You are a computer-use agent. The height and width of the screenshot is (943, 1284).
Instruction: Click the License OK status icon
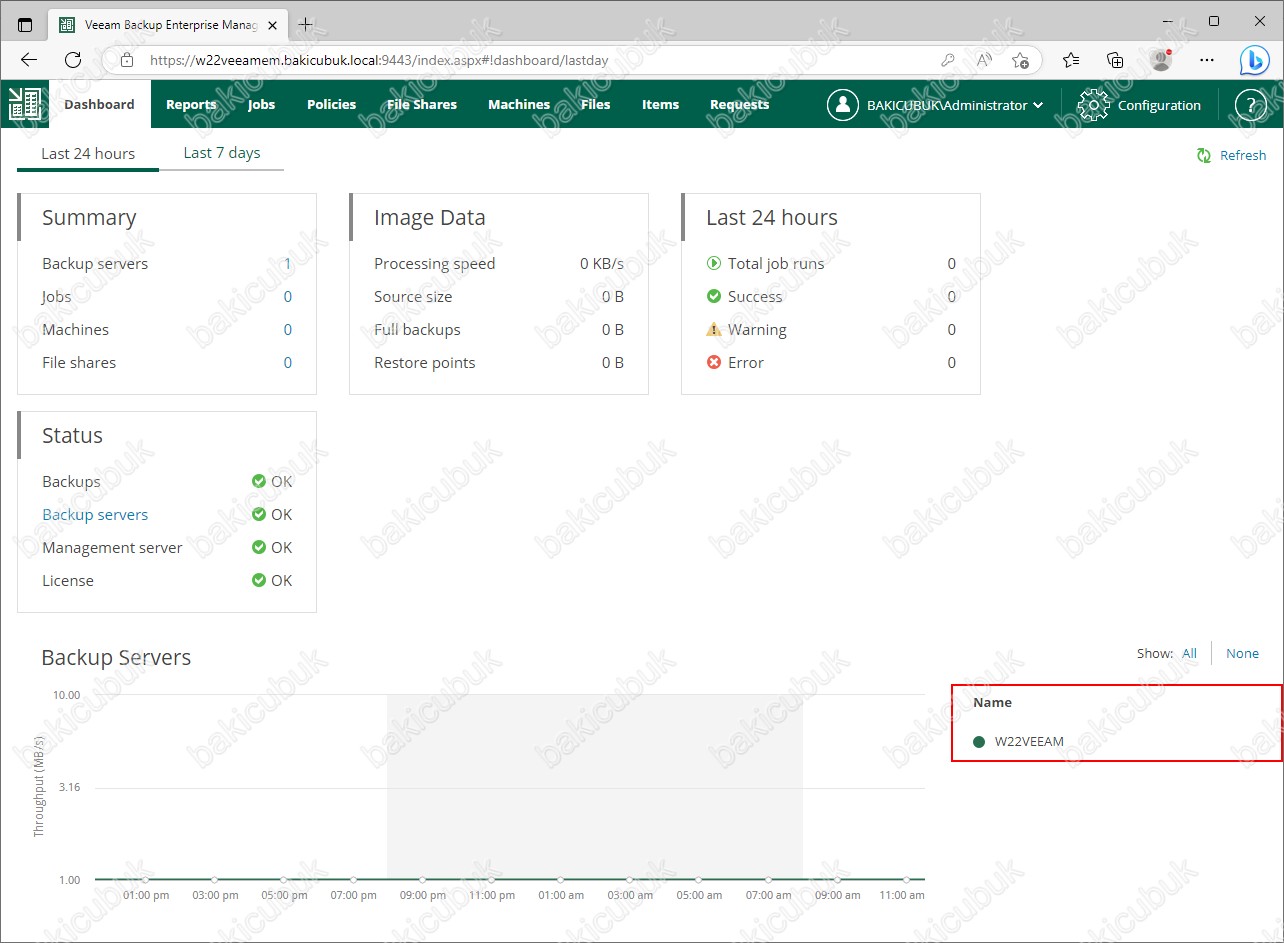pos(259,580)
